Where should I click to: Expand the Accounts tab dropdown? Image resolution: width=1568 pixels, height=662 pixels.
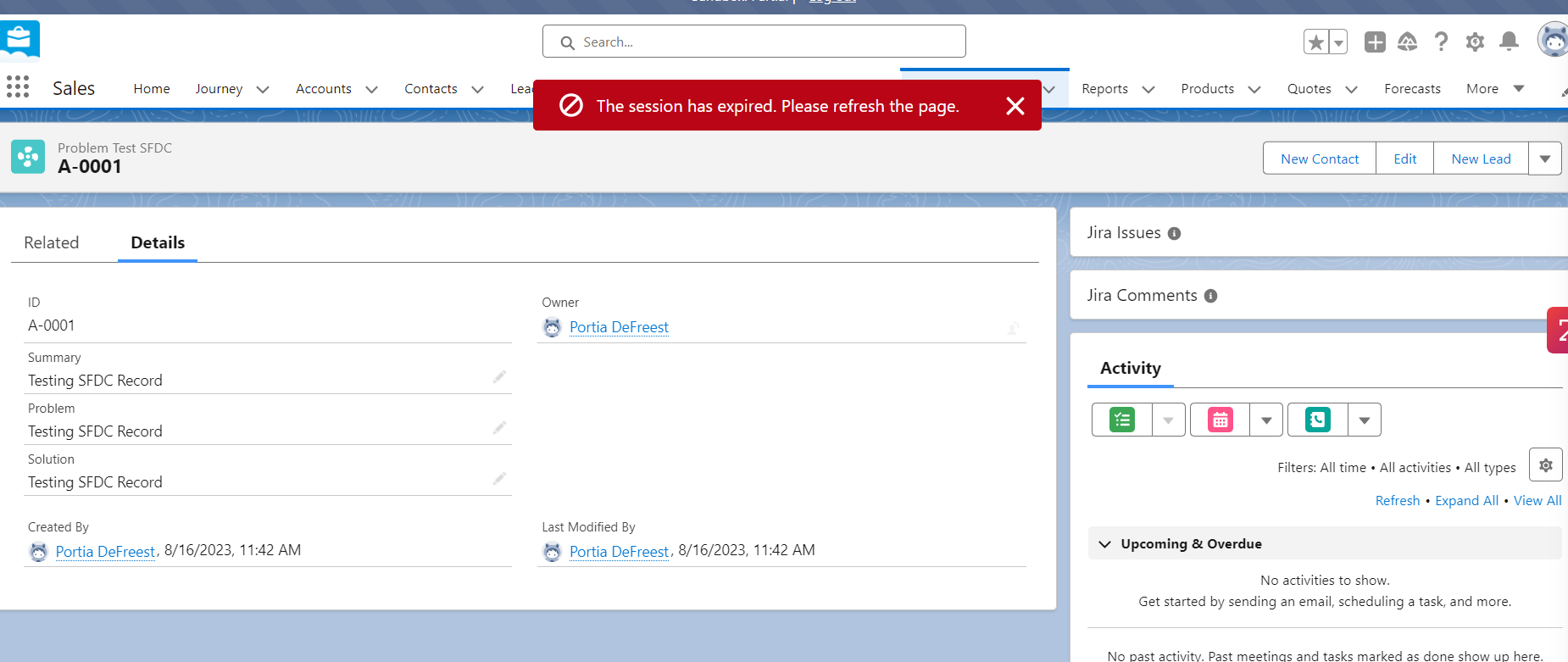[371, 89]
